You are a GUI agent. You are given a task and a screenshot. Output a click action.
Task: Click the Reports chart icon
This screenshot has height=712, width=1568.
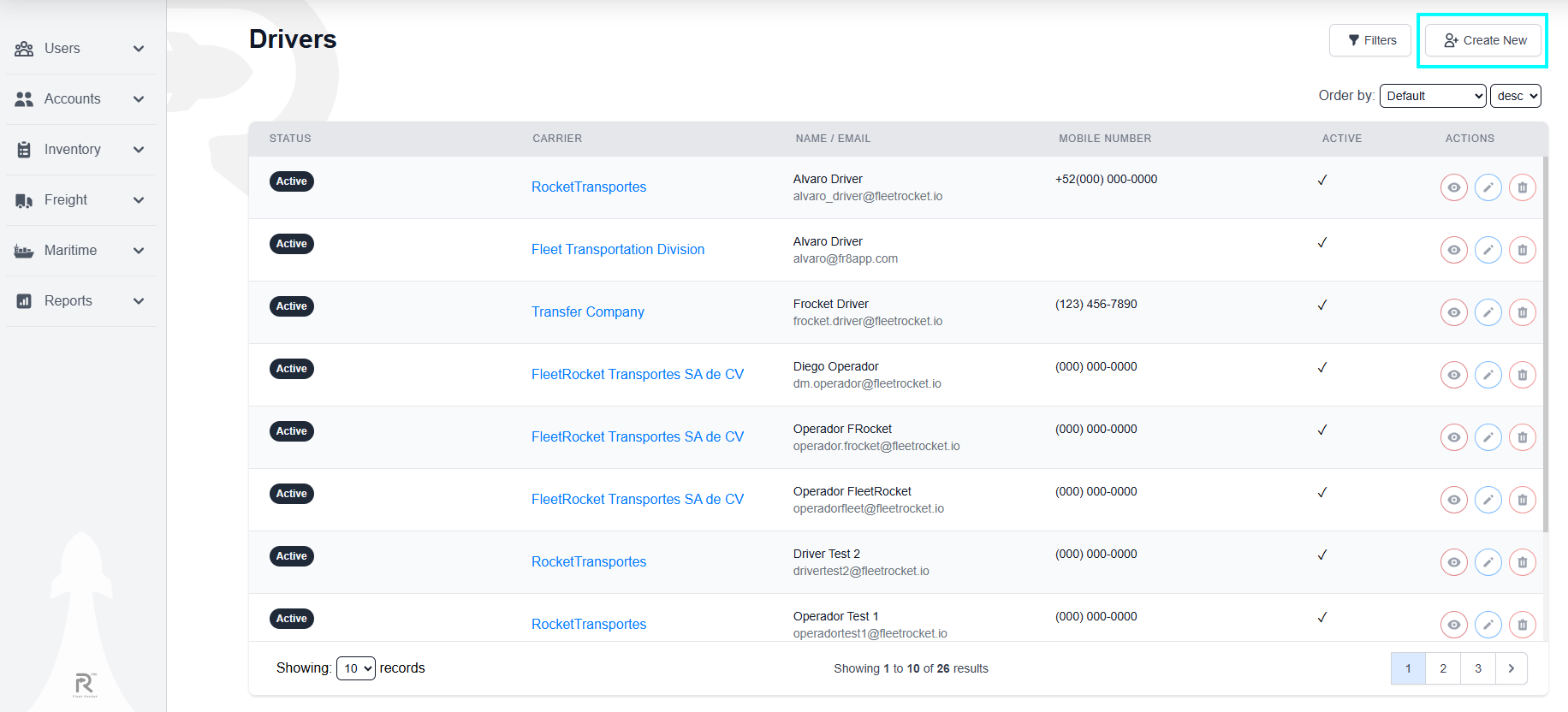tap(24, 301)
